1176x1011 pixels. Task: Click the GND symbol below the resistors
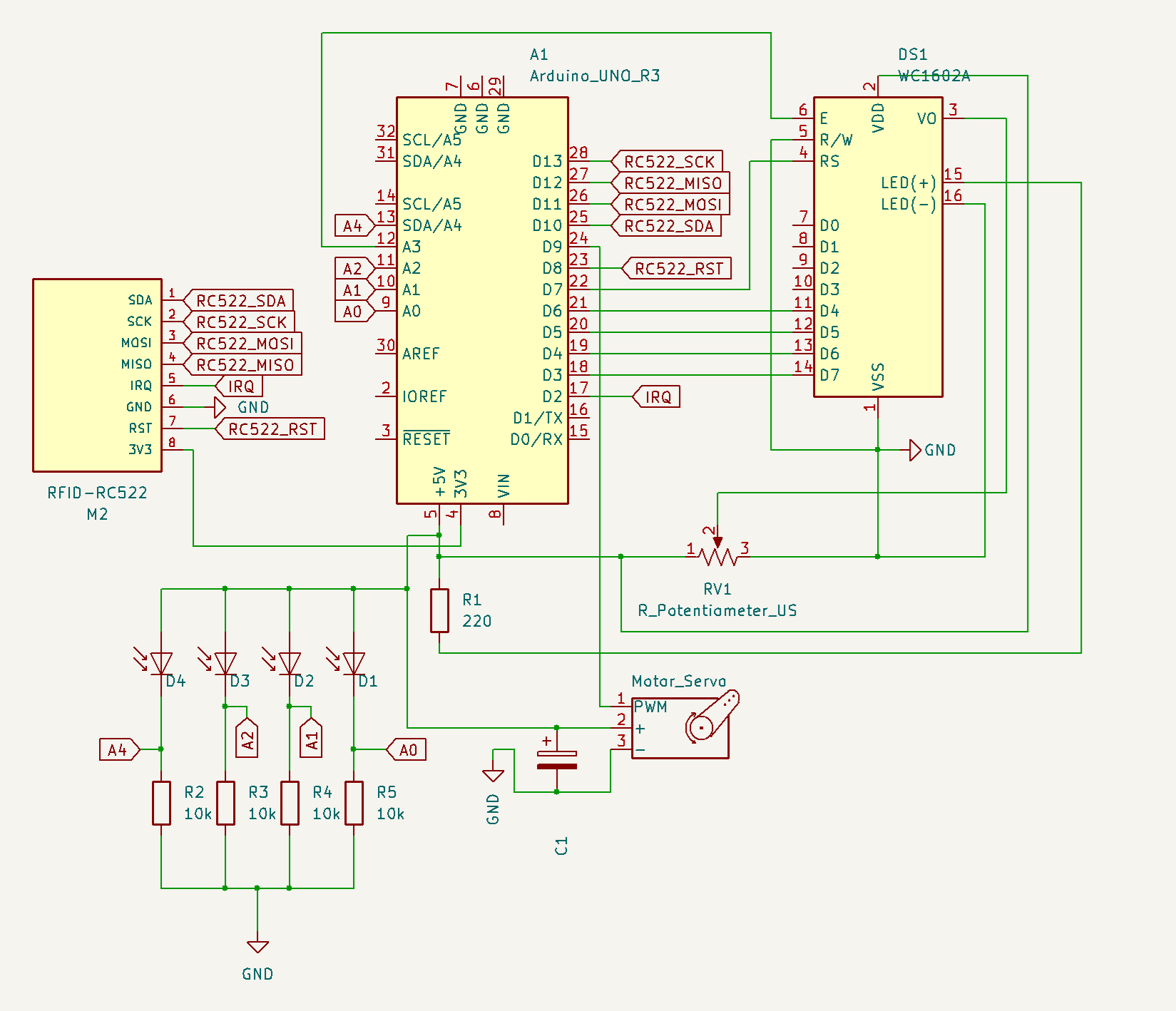[x=257, y=947]
